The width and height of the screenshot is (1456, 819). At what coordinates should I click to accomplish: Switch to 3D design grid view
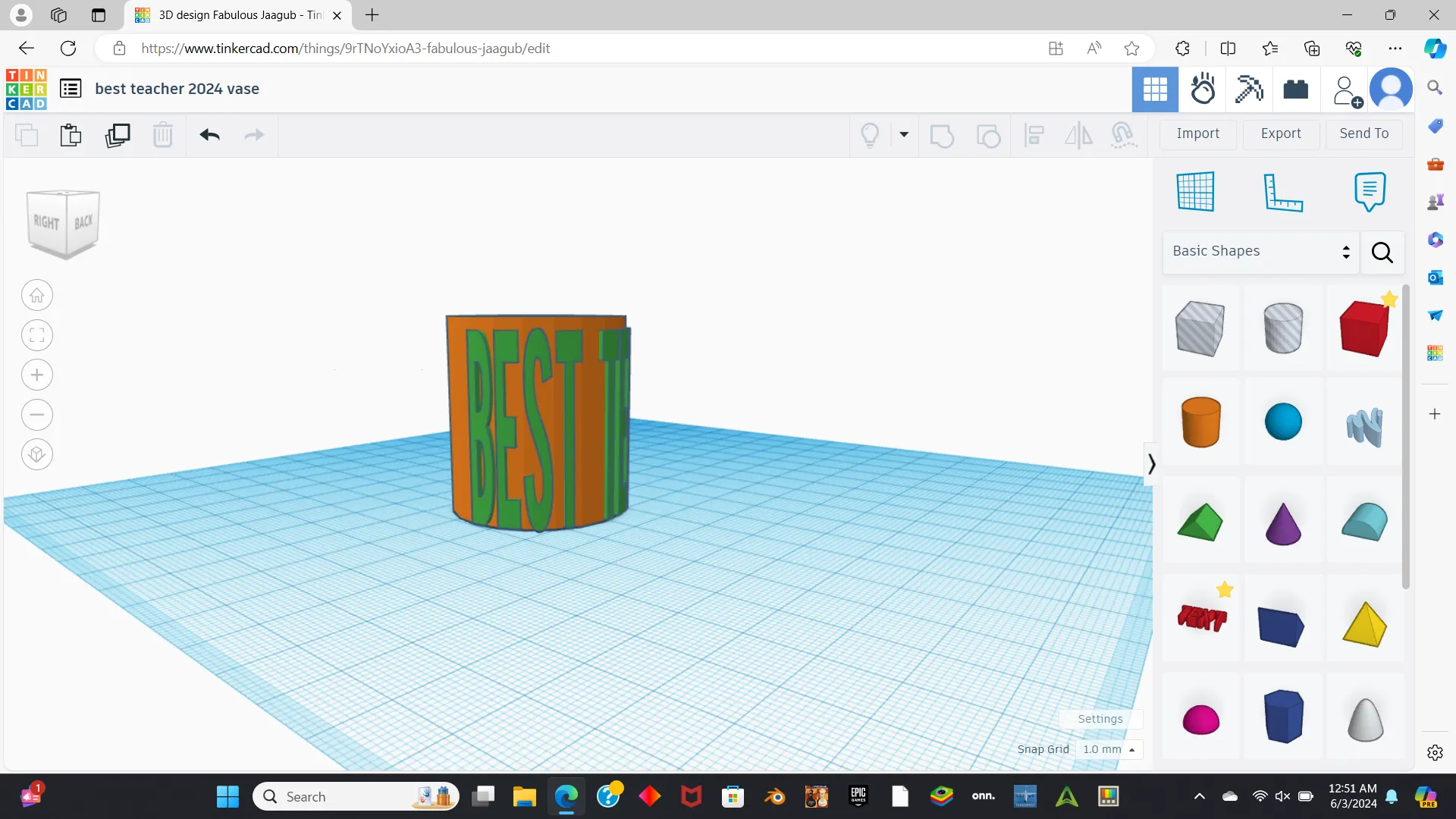tap(1155, 89)
